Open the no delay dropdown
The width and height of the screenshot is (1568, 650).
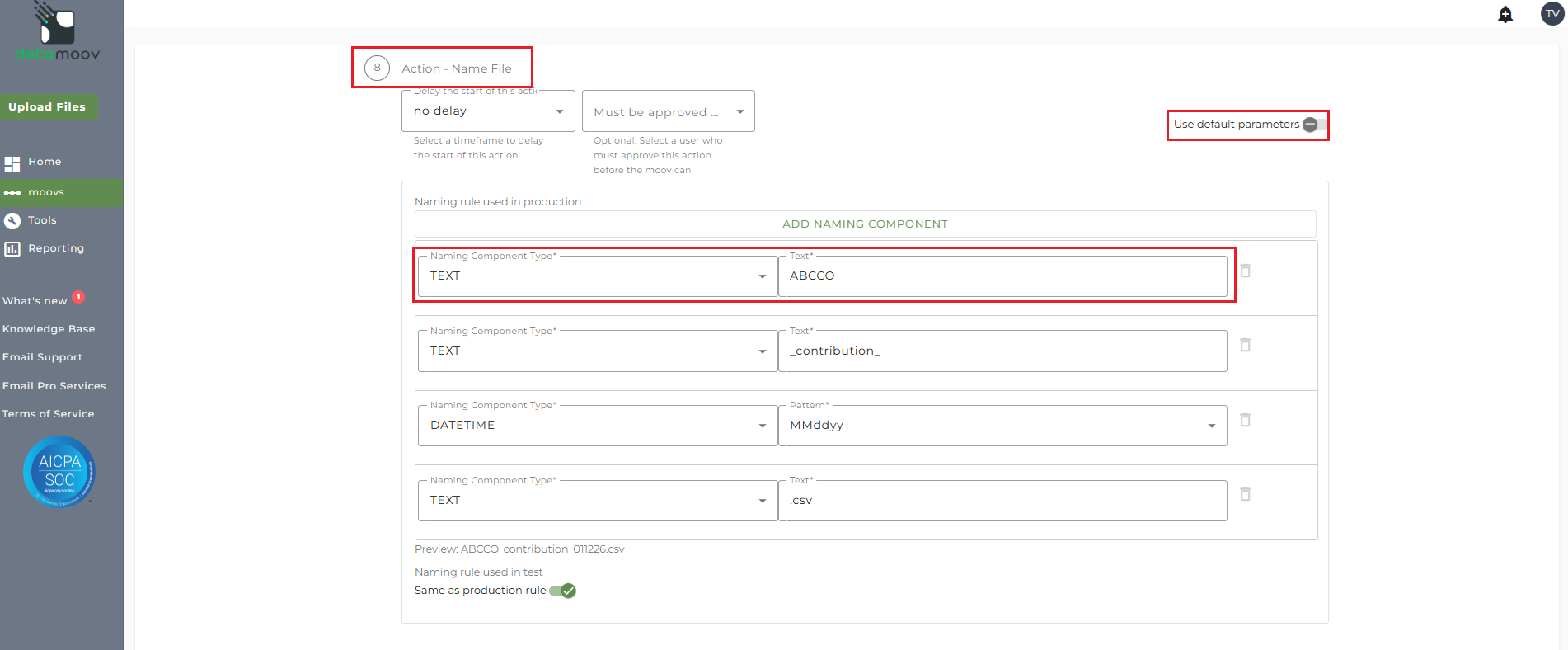pyautogui.click(x=488, y=111)
